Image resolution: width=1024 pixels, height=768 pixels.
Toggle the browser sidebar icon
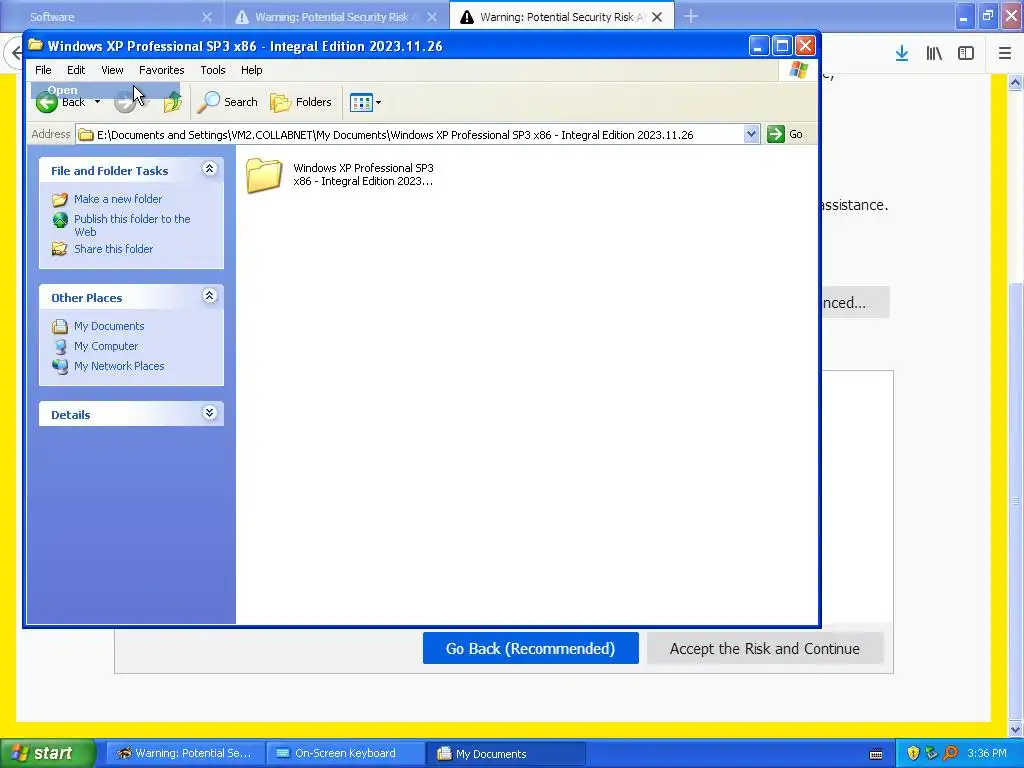click(x=966, y=54)
